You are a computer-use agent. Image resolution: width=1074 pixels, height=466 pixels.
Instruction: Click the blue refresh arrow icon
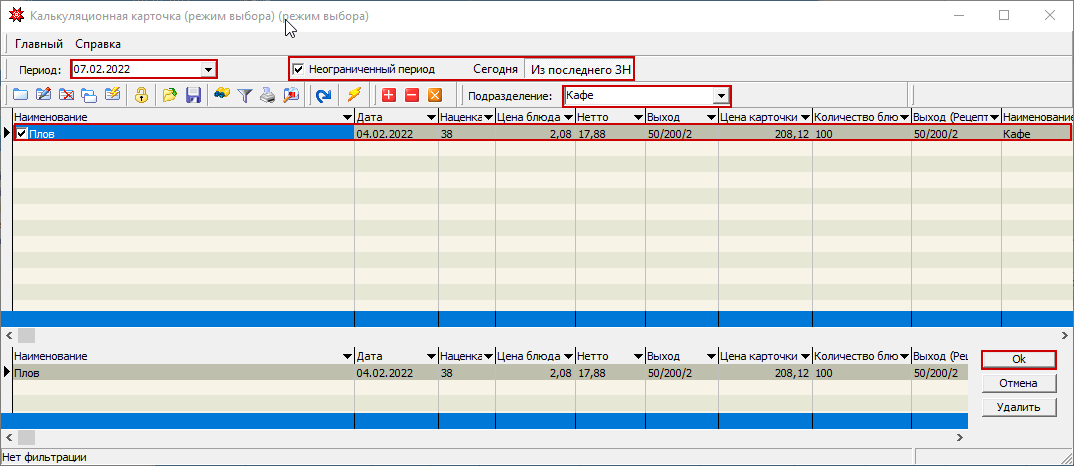(323, 96)
